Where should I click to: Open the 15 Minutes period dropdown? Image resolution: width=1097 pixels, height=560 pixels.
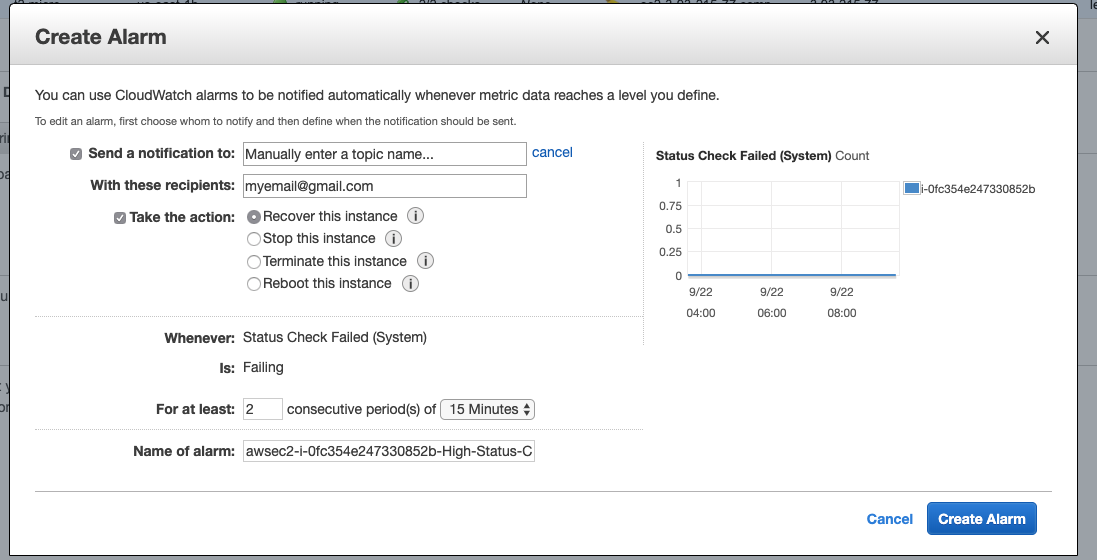[489, 409]
